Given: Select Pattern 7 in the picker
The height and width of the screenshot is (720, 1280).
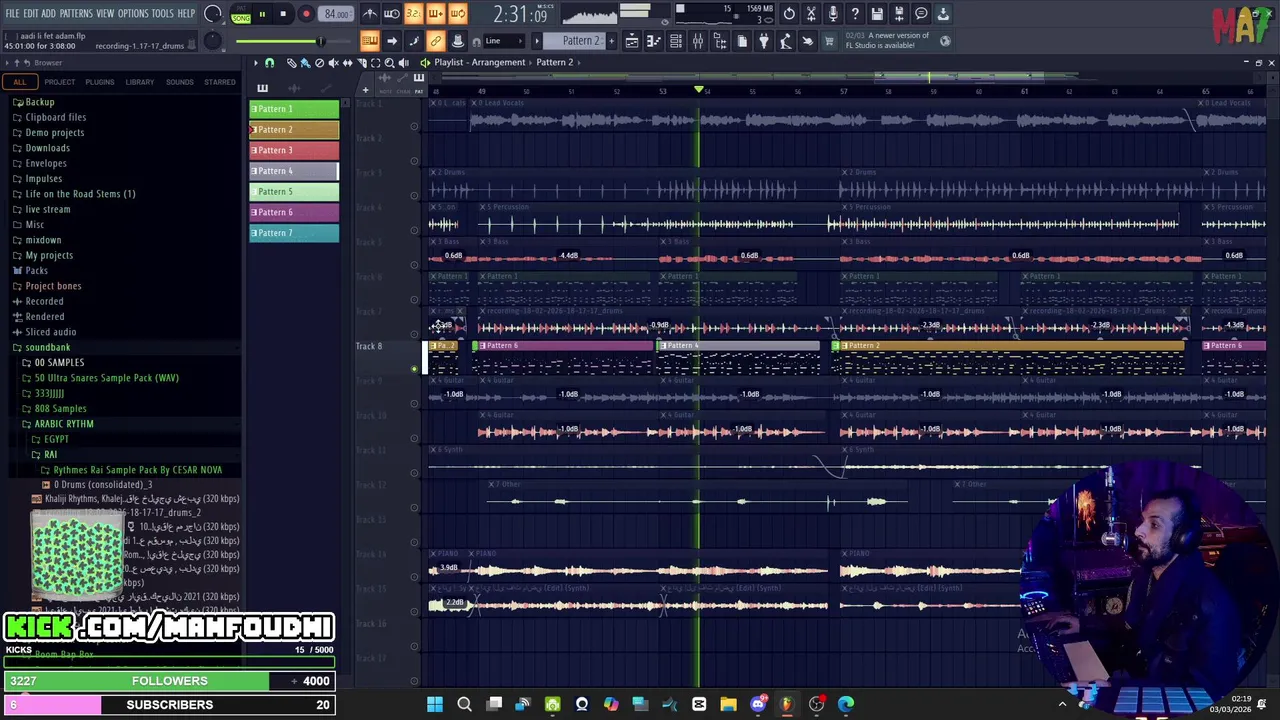Looking at the screenshot, I should pos(294,233).
